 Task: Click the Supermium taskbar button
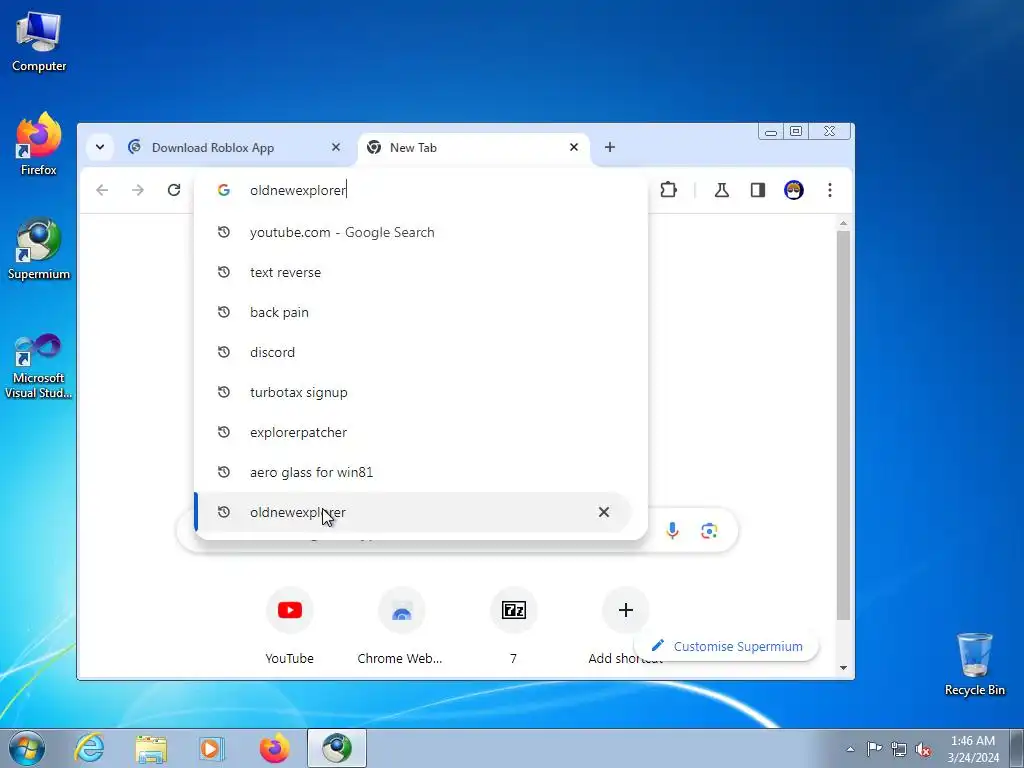(337, 748)
